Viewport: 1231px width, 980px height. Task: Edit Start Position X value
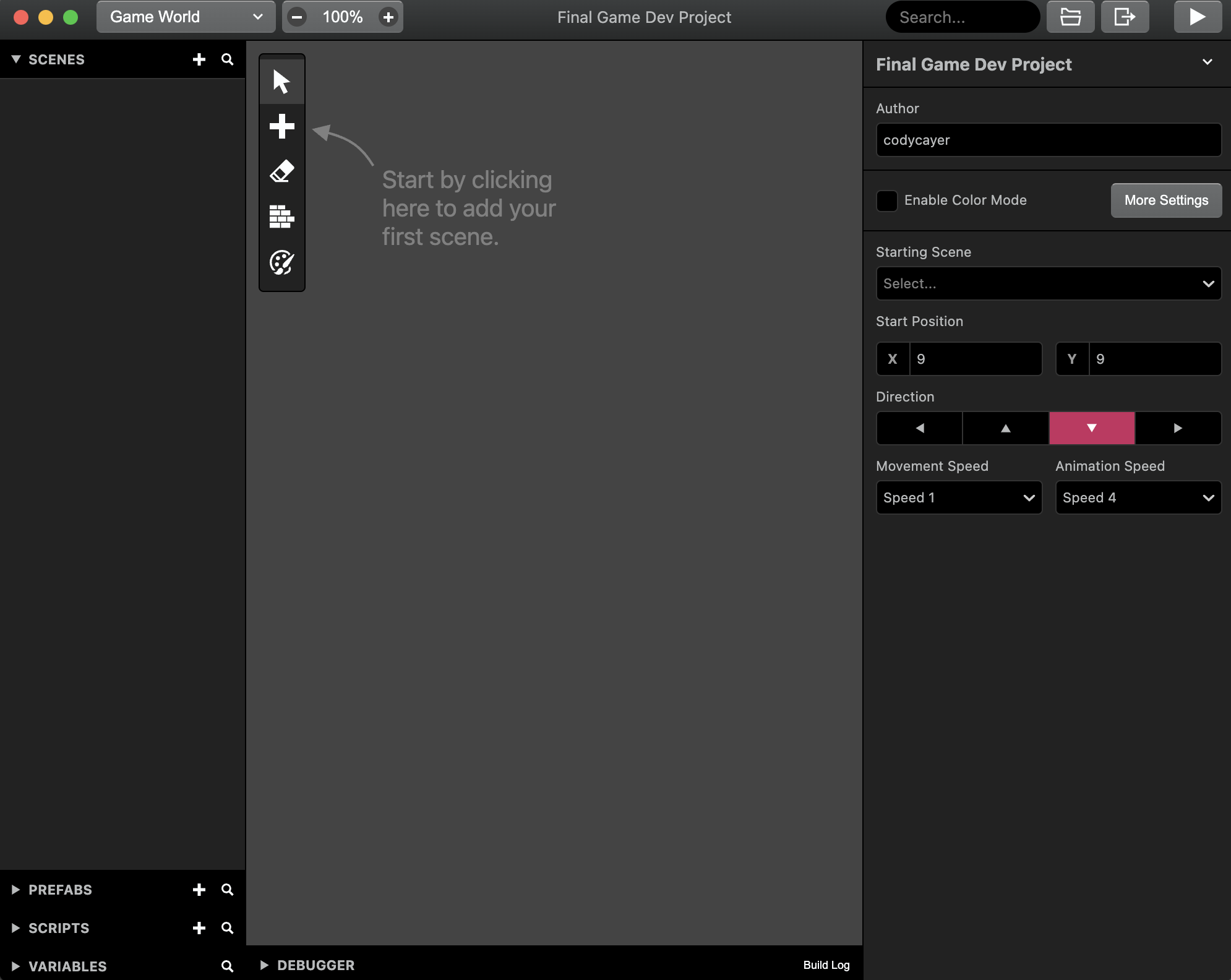point(976,359)
